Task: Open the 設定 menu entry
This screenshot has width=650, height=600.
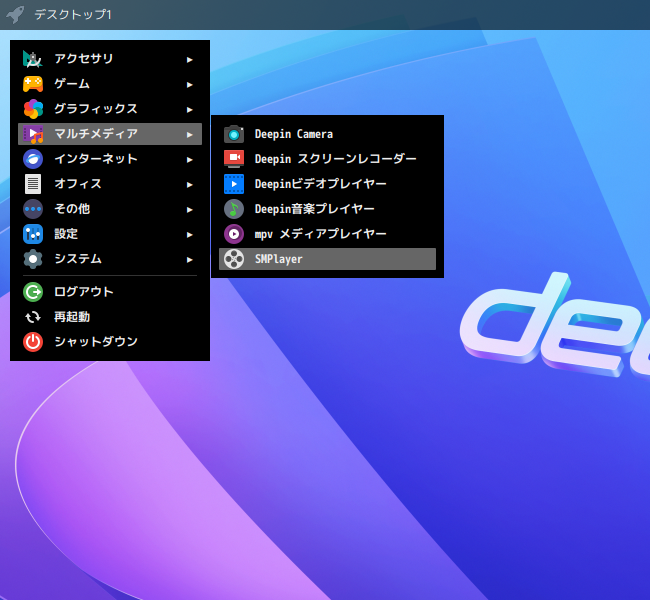Action: (x=110, y=234)
